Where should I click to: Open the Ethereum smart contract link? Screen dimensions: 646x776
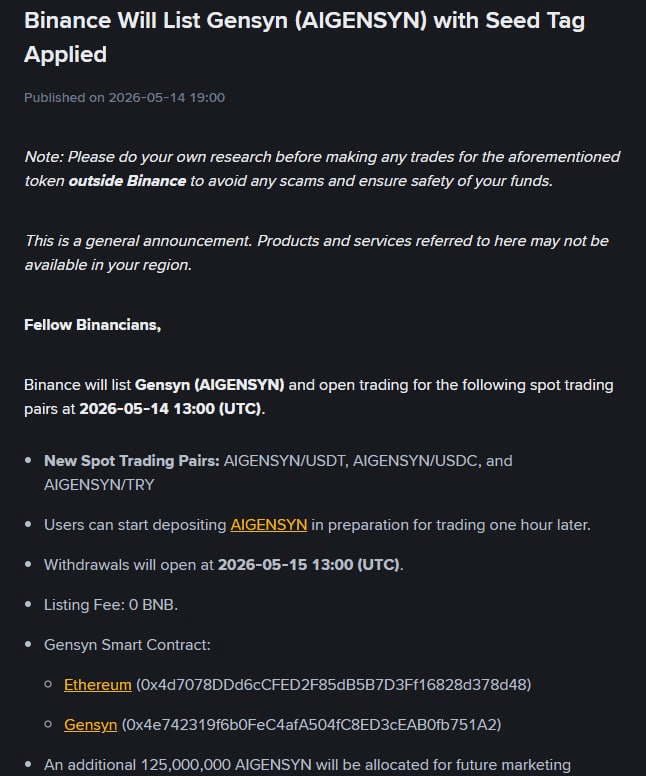98,685
